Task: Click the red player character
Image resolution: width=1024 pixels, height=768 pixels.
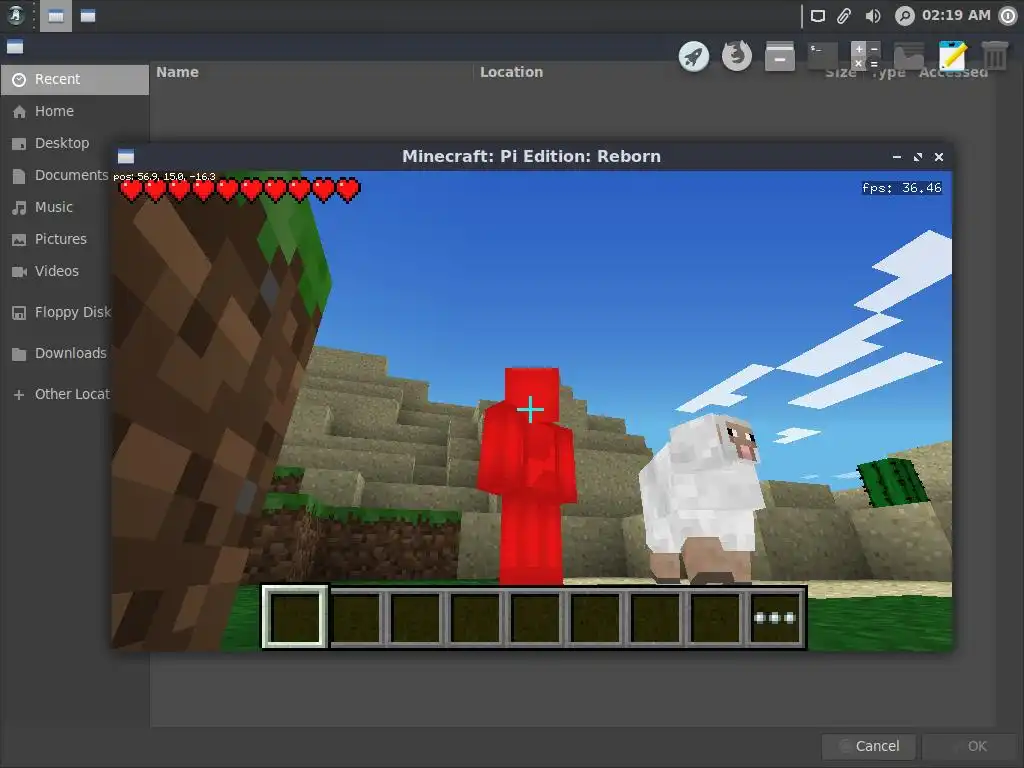Action: 528,477
